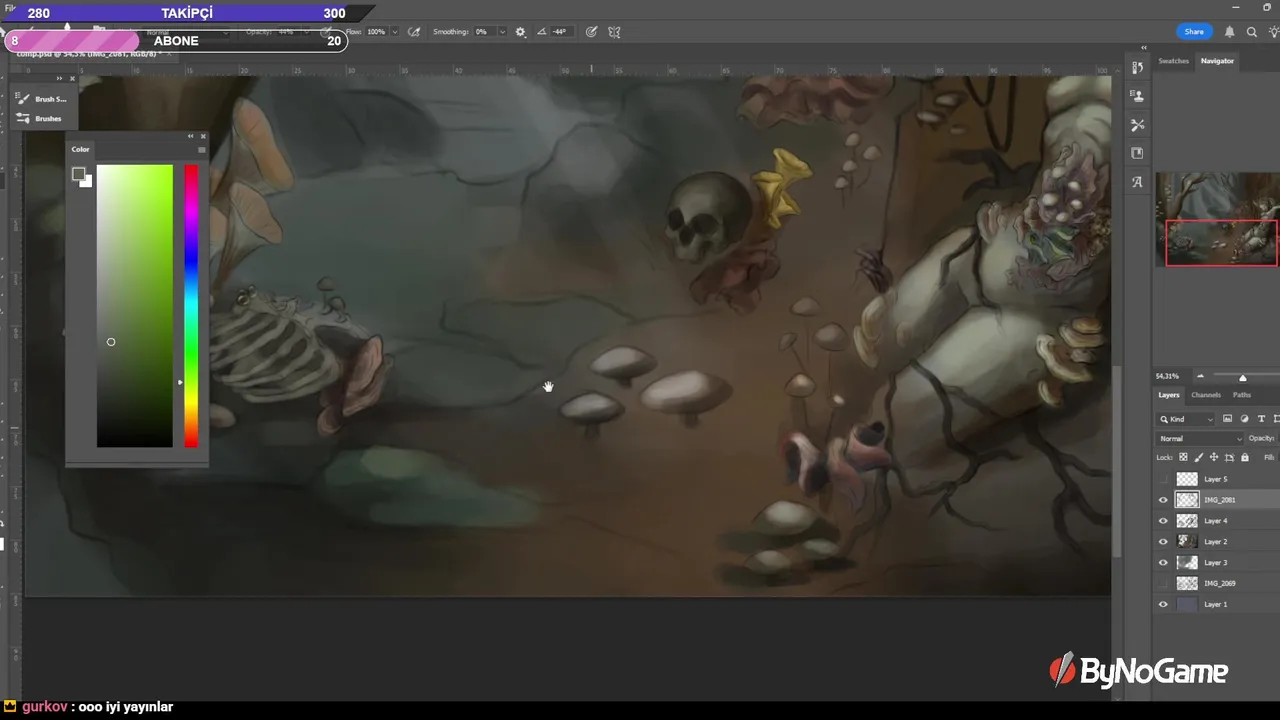
Task: Select the Navigator tab
Action: (x=1217, y=61)
